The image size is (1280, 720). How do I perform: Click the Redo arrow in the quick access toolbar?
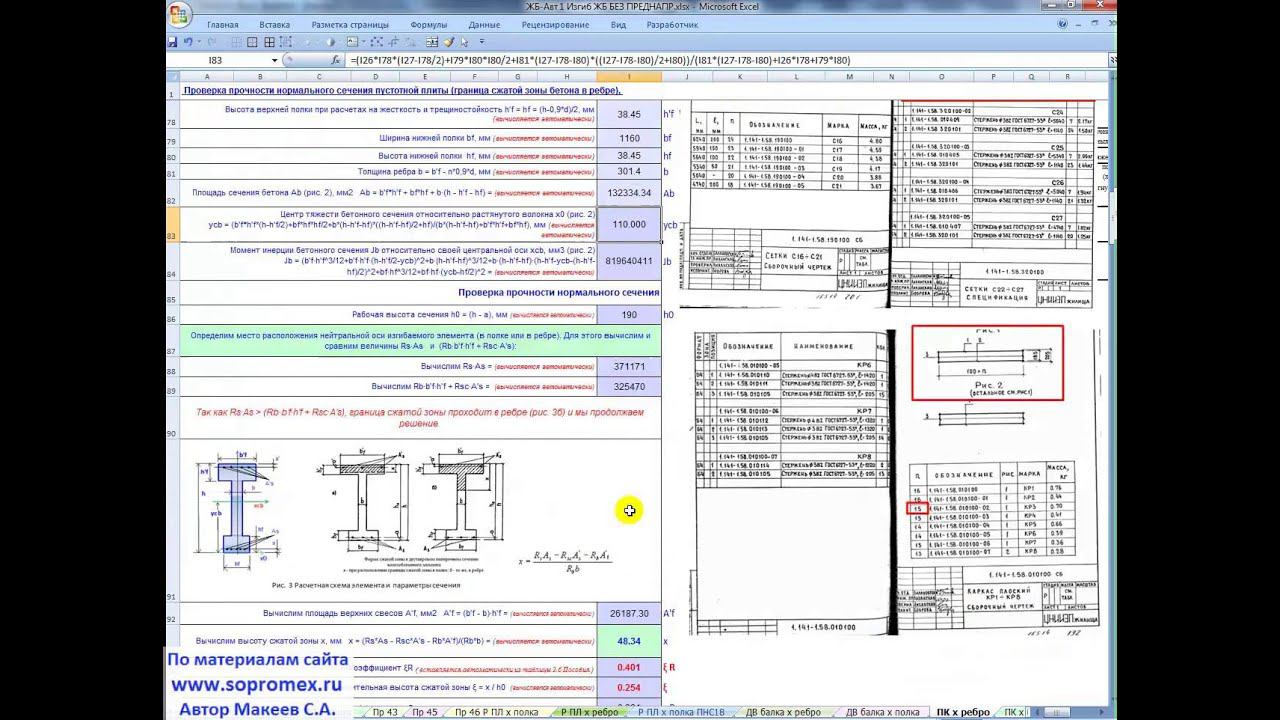point(211,42)
